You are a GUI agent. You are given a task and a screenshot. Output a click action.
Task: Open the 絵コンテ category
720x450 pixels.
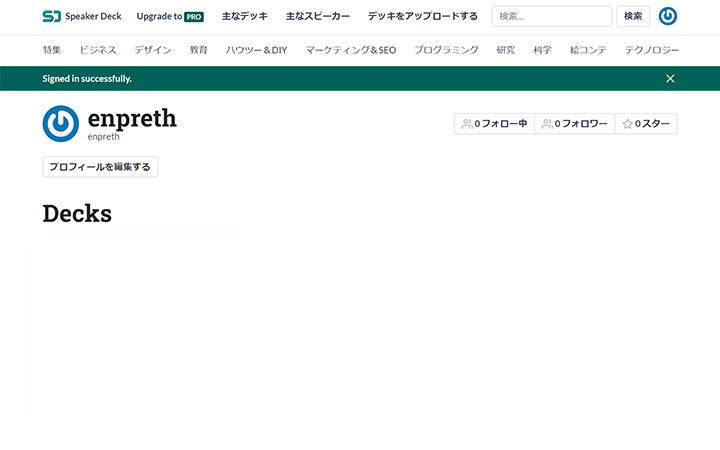pyautogui.click(x=588, y=50)
